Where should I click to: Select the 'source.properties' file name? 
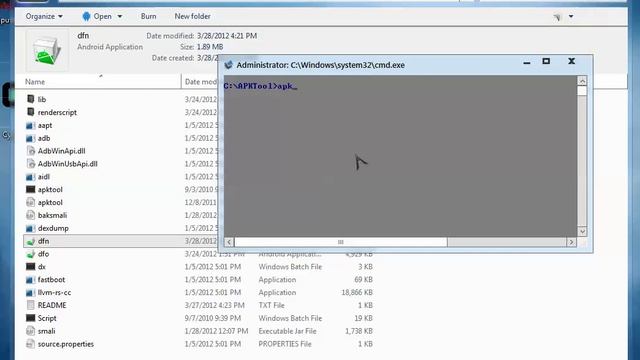pyautogui.click(x=66, y=344)
